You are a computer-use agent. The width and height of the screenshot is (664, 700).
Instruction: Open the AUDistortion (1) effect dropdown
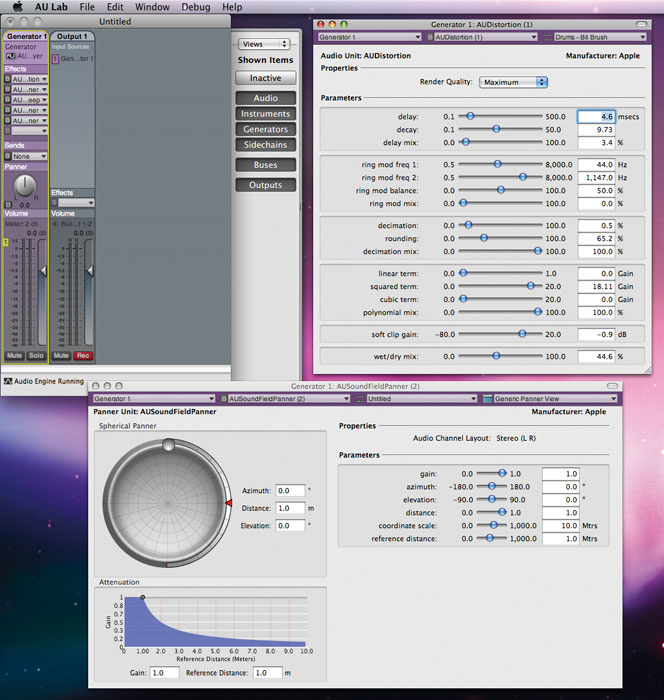click(486, 38)
